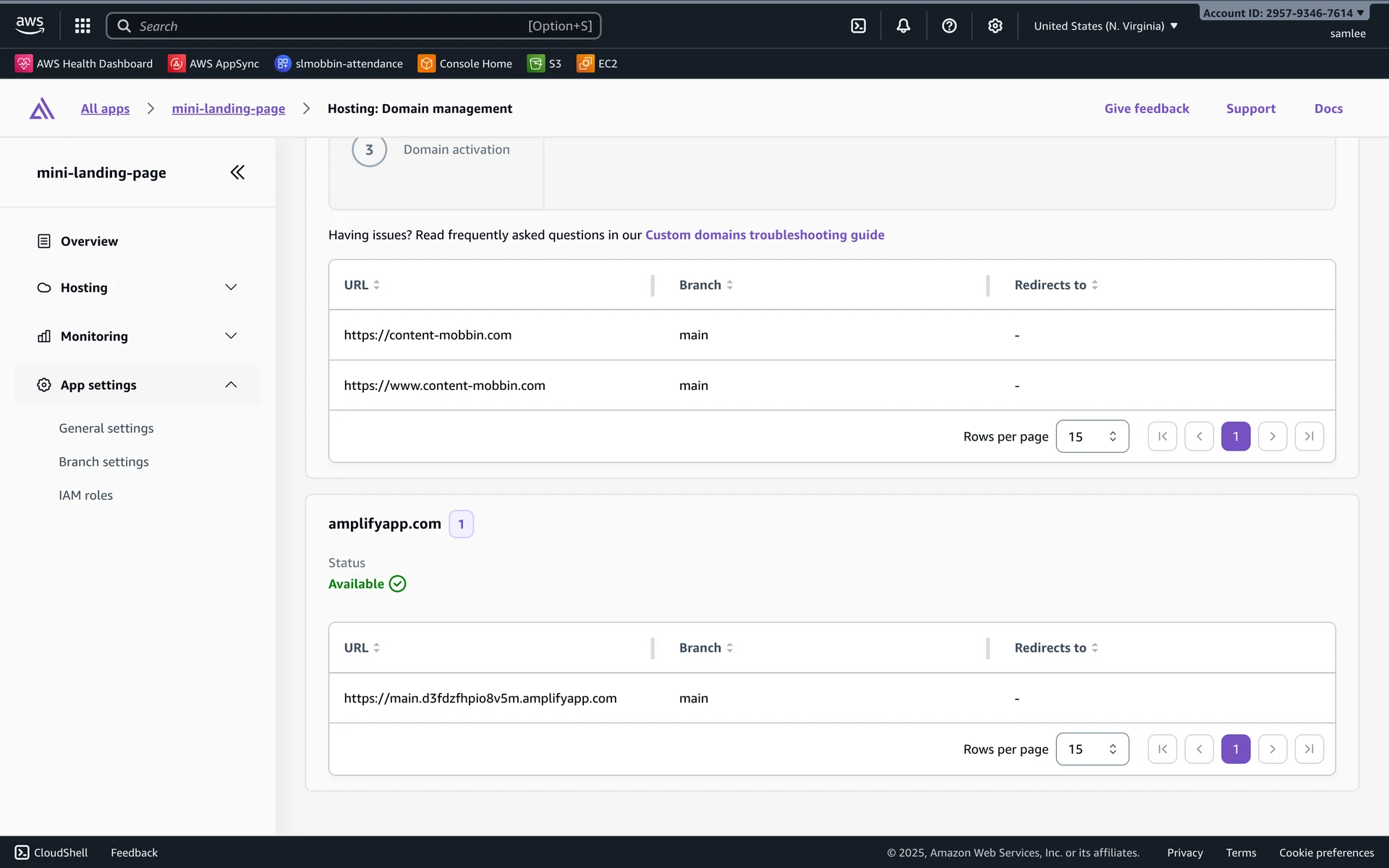1389x868 pixels.
Task: Open the help question mark menu
Action: (949, 26)
